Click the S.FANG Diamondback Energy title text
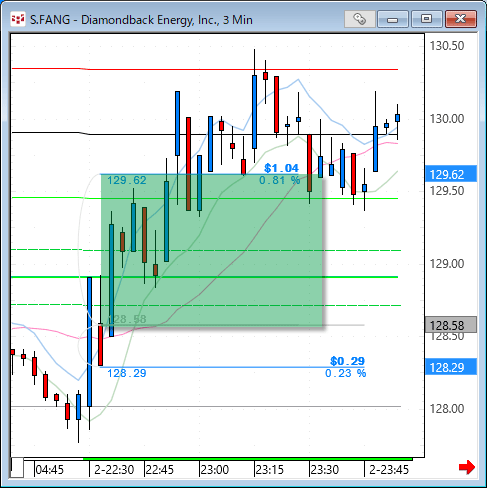The image size is (487, 488). (x=141, y=20)
